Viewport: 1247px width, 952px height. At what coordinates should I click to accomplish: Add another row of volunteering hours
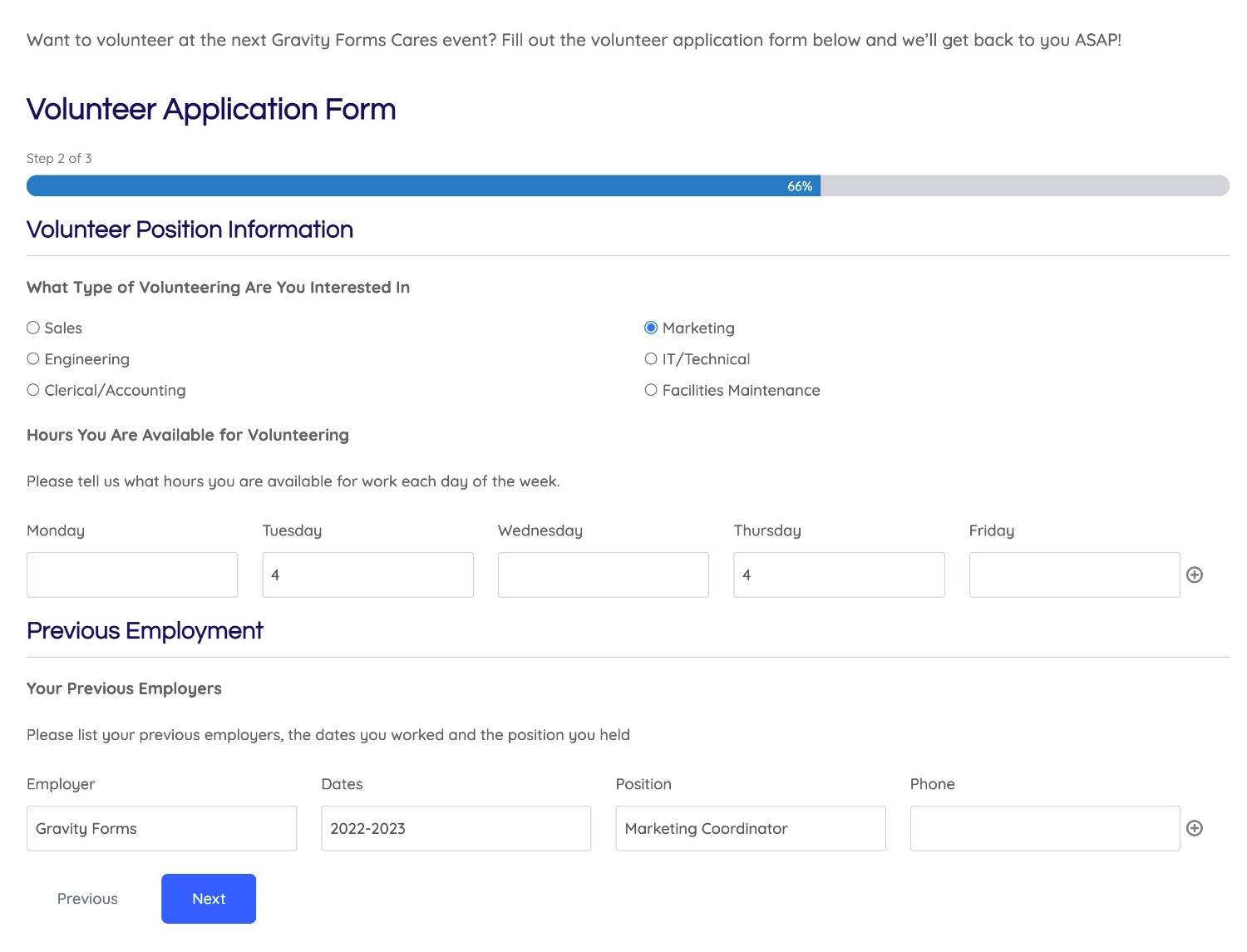click(x=1195, y=575)
